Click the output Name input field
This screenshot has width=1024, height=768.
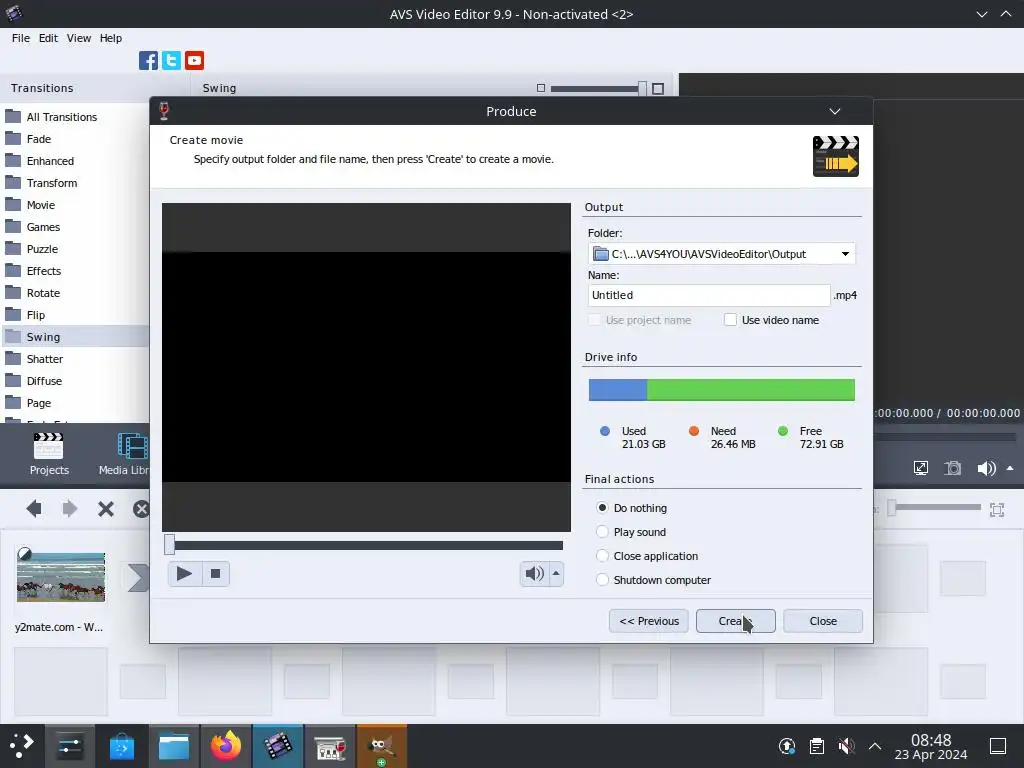click(709, 295)
